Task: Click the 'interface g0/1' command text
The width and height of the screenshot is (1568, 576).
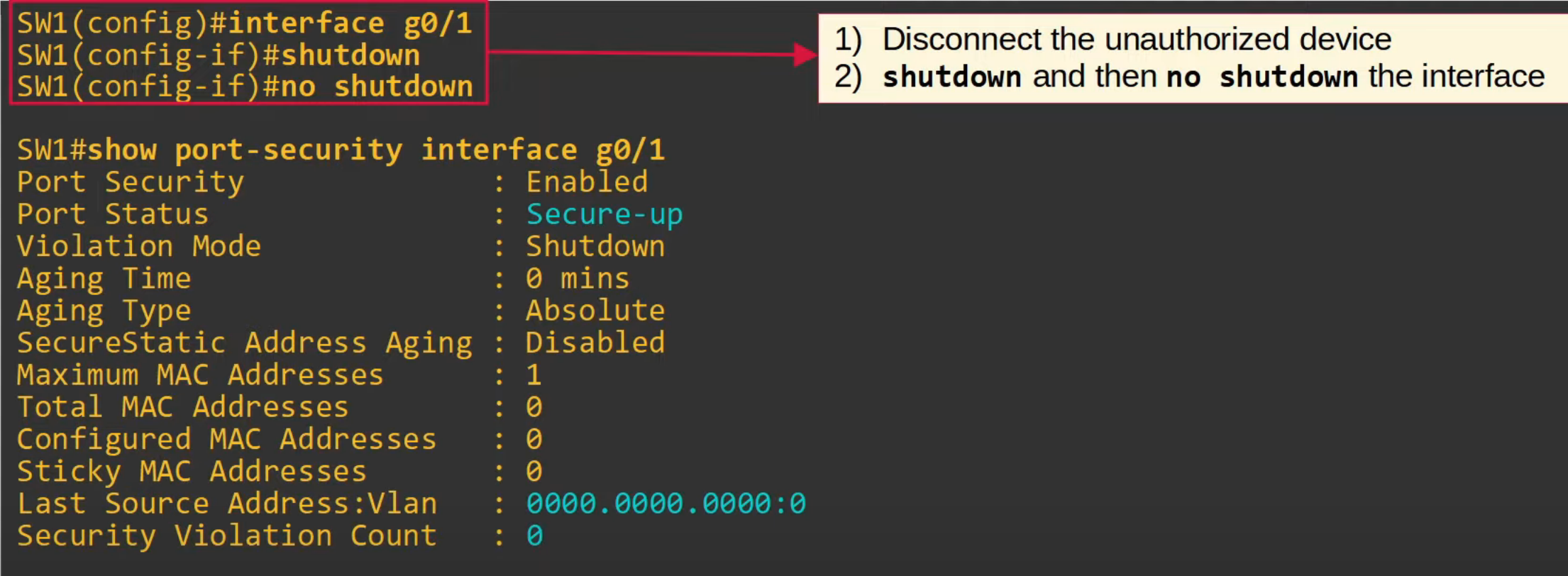Action: coord(350,23)
